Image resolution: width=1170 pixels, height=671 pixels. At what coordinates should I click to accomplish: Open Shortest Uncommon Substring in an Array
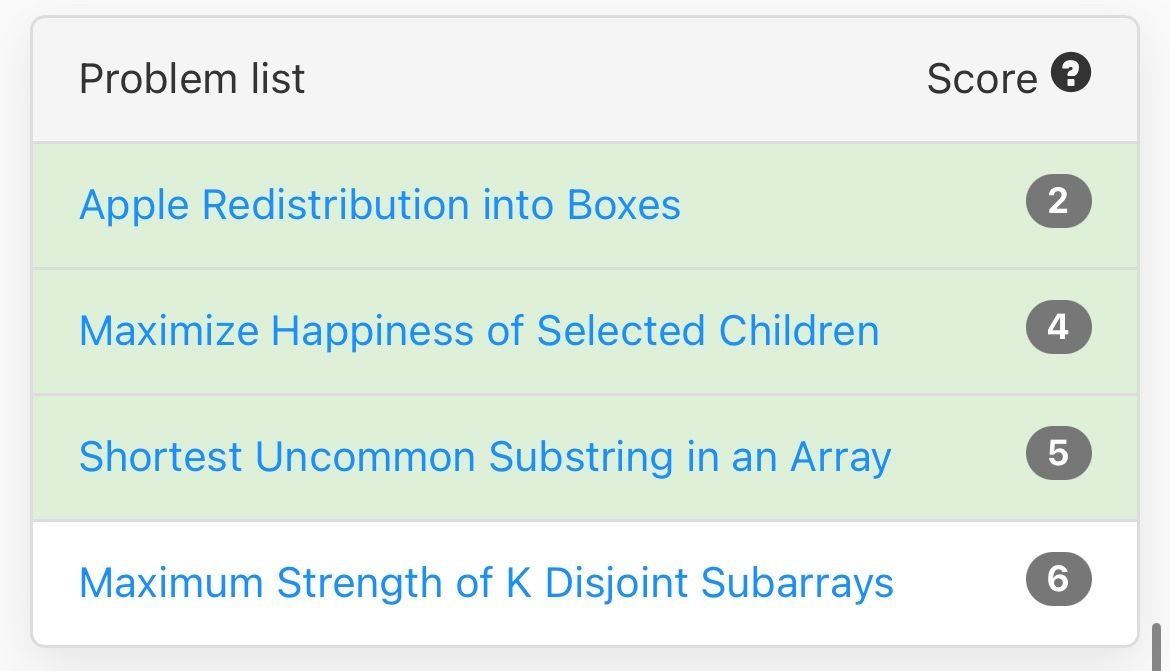point(485,457)
